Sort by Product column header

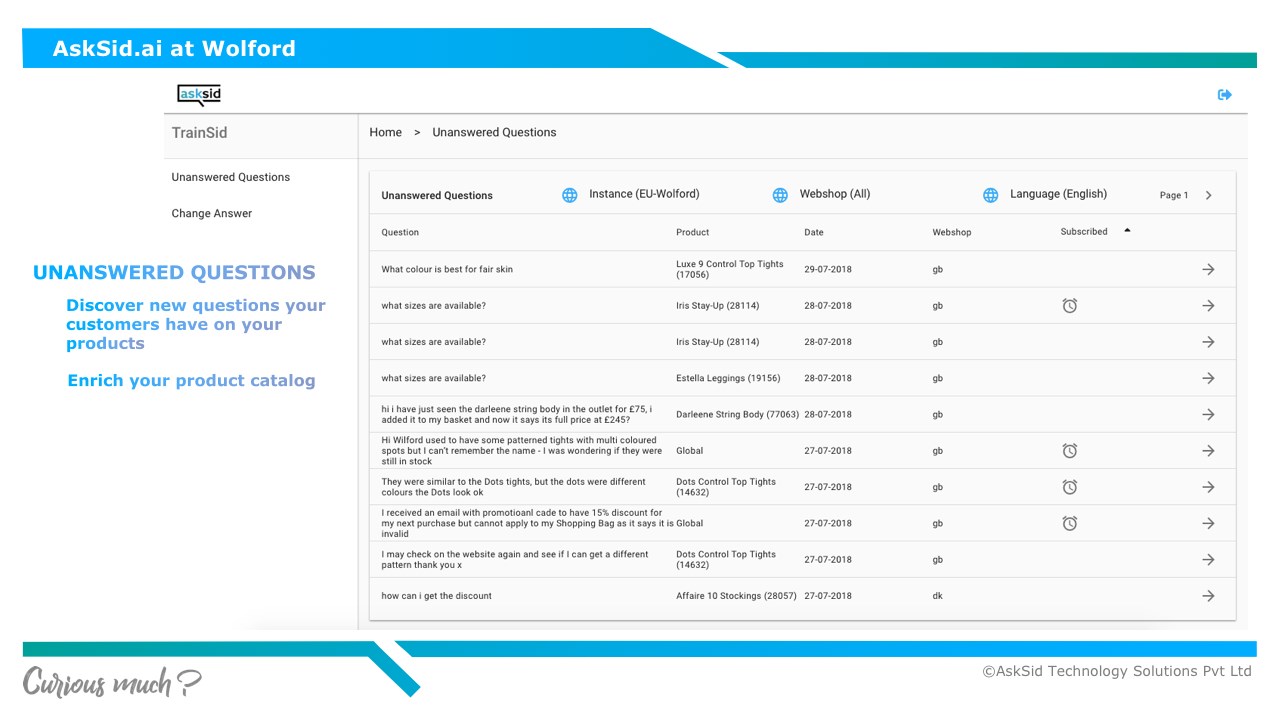[692, 232]
